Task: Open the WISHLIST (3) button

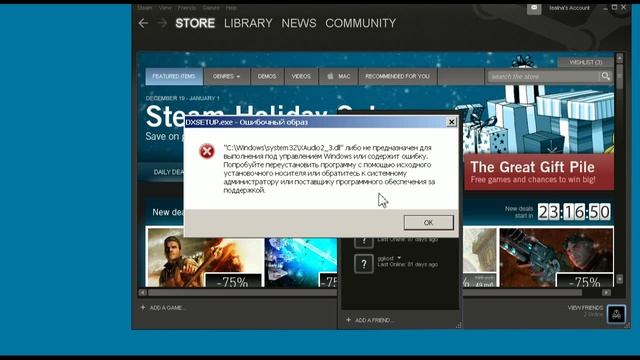Action: point(585,62)
